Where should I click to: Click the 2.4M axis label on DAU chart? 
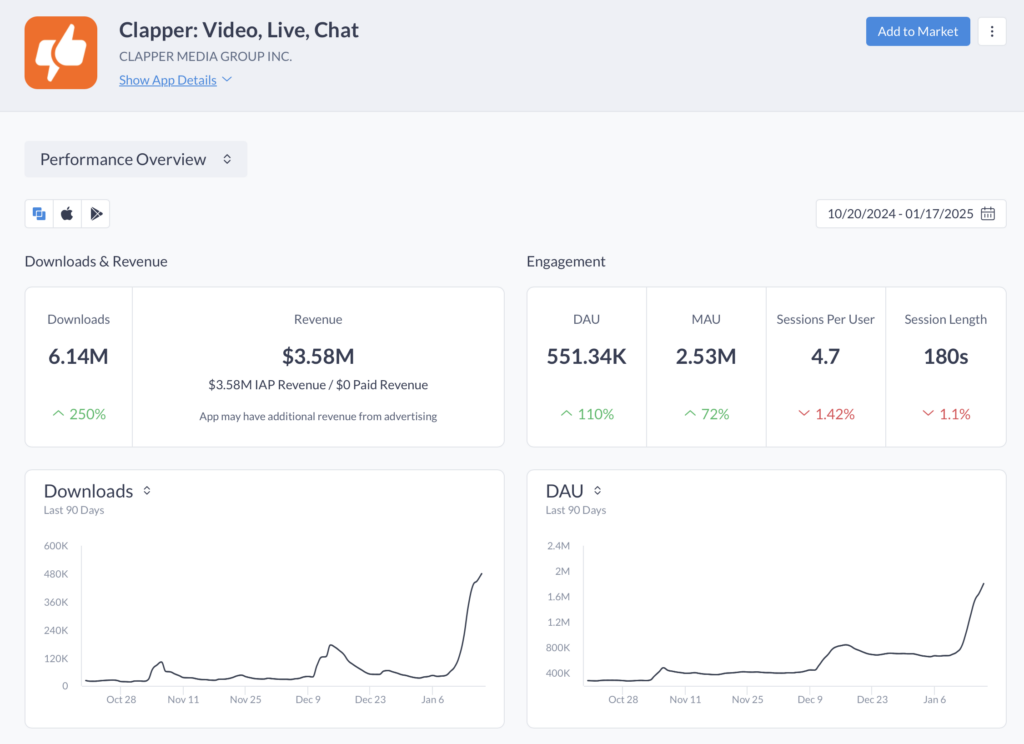558,546
